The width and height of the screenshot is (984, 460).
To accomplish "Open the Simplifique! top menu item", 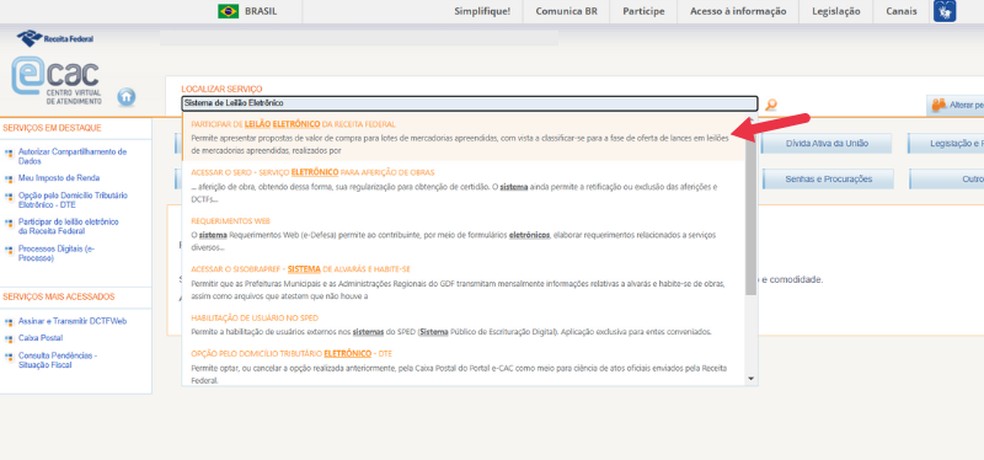I will pos(483,11).
